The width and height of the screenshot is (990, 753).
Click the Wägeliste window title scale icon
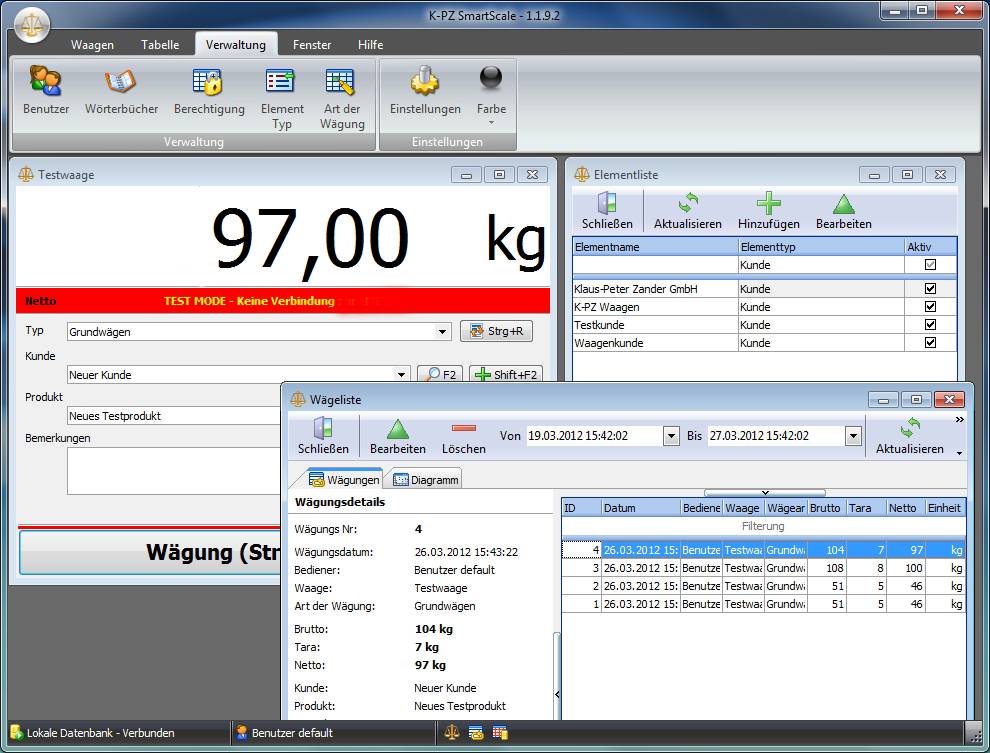pos(298,399)
